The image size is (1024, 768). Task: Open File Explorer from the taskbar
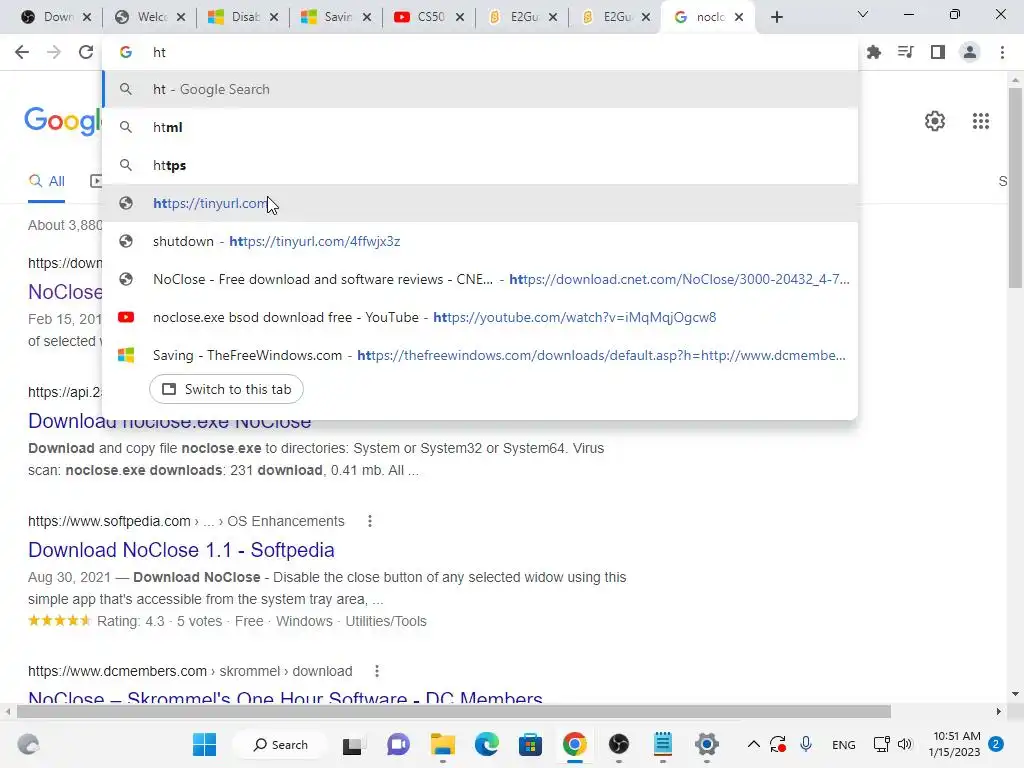(x=442, y=744)
